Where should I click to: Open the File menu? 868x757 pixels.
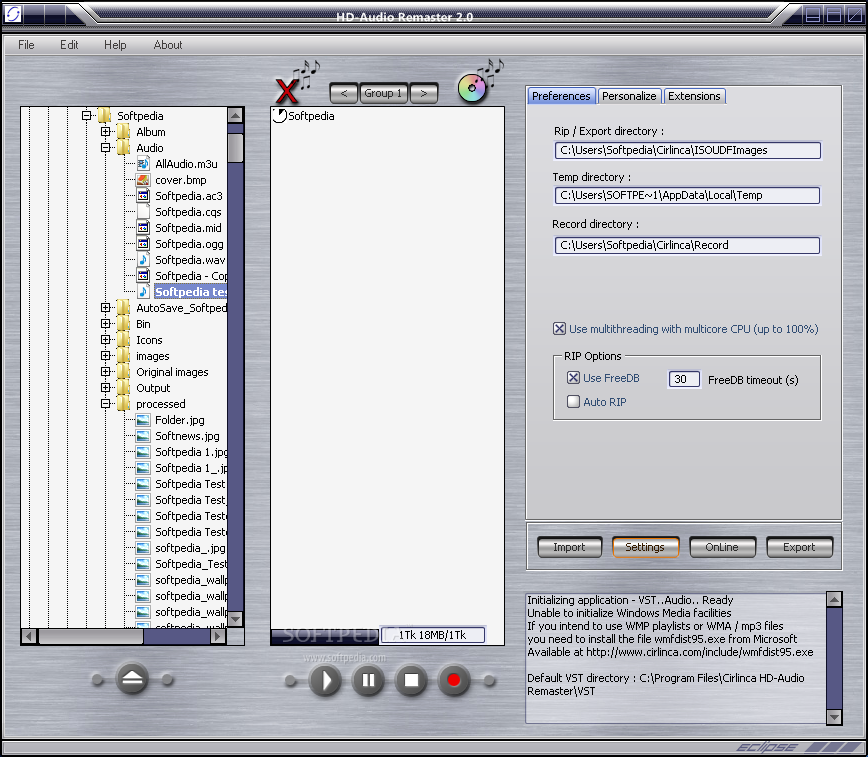pos(26,45)
